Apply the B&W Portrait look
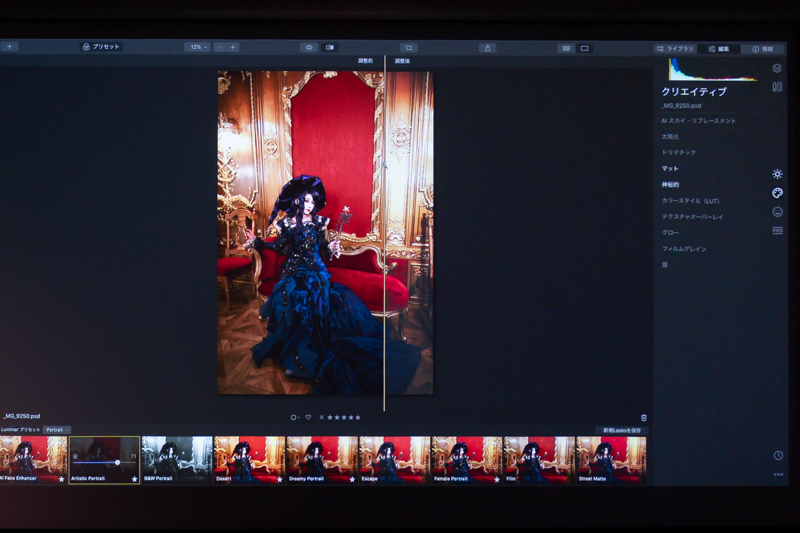800x533 pixels. [177, 460]
